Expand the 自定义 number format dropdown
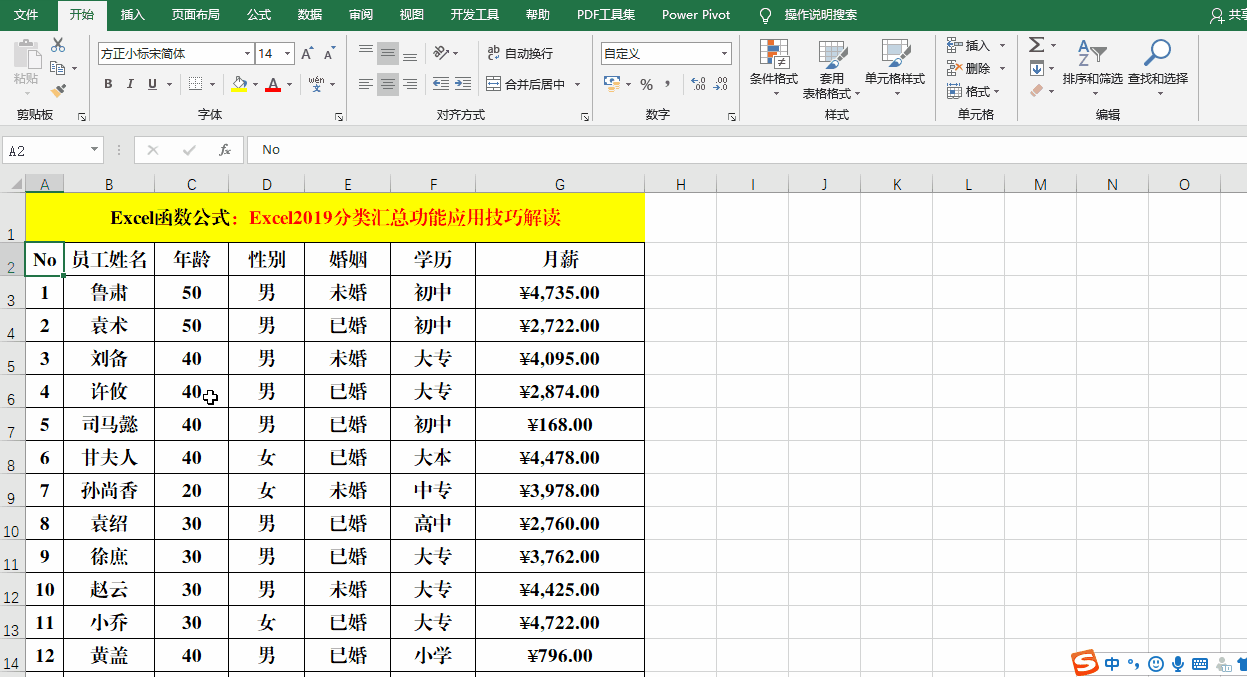 click(x=724, y=54)
